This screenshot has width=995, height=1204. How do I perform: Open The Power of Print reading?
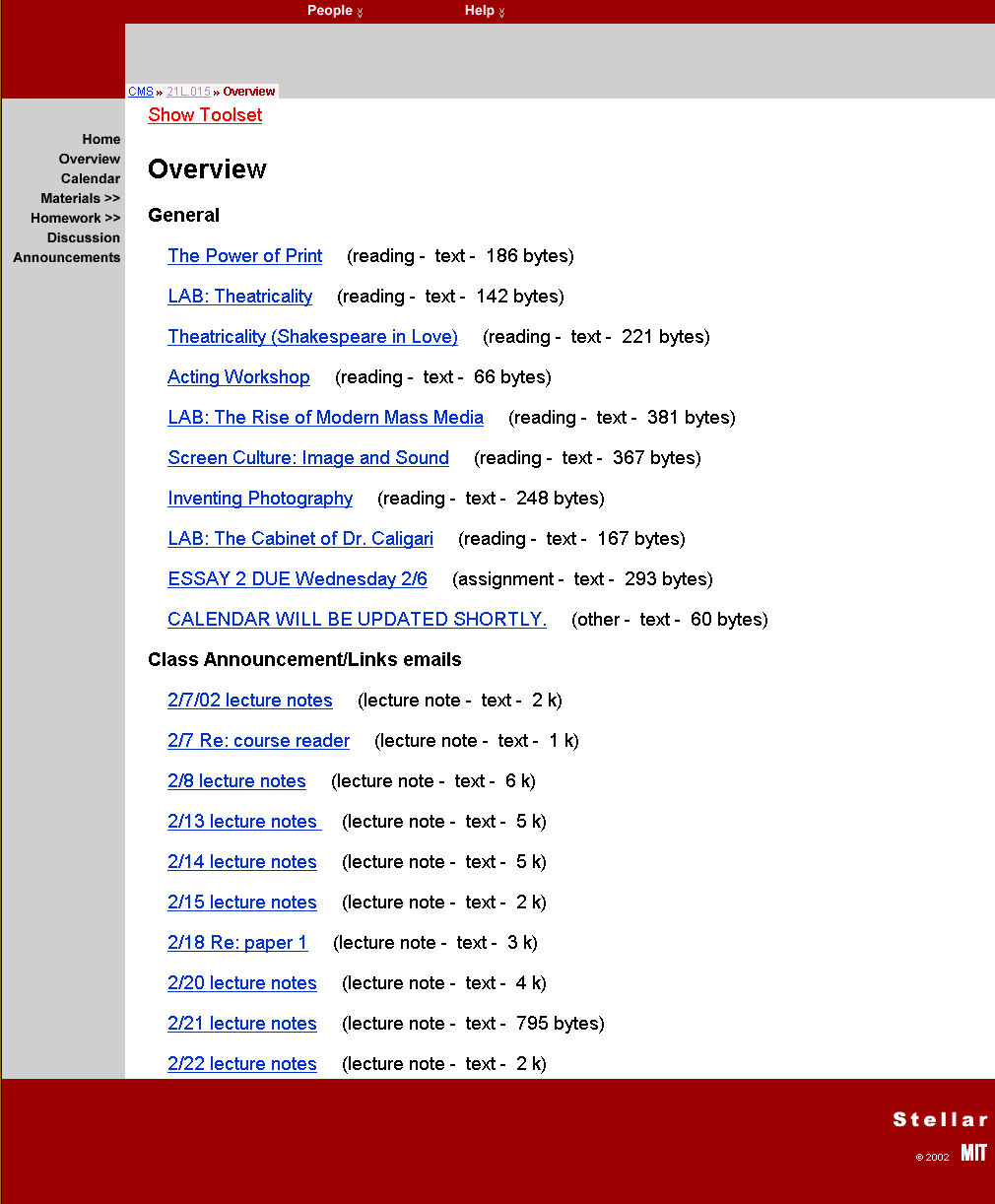[244, 256]
